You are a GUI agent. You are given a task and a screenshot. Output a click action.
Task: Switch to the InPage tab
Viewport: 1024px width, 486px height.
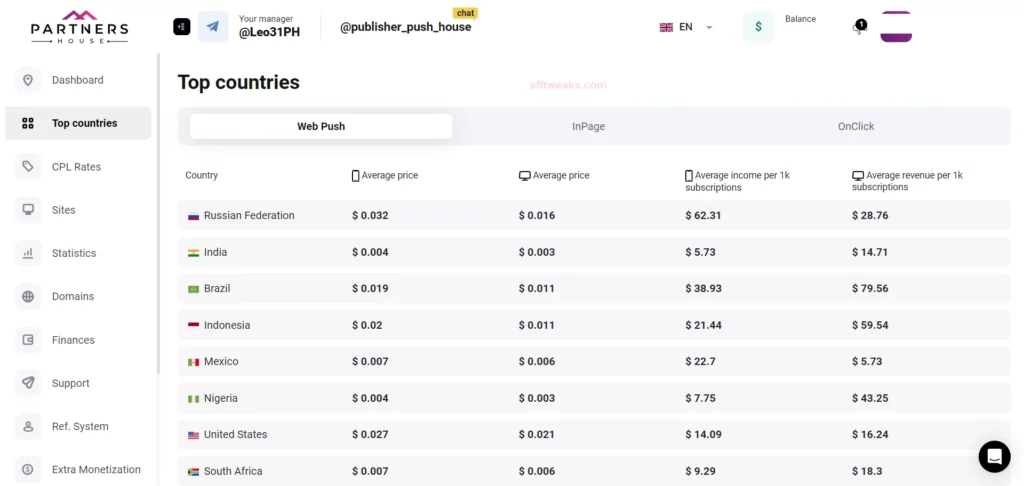click(588, 127)
